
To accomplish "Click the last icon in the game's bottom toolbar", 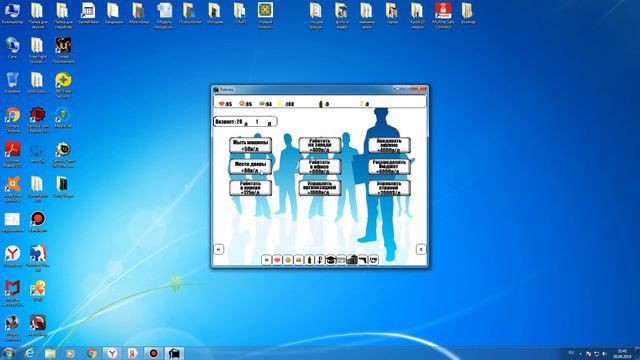I will click(x=373, y=260).
